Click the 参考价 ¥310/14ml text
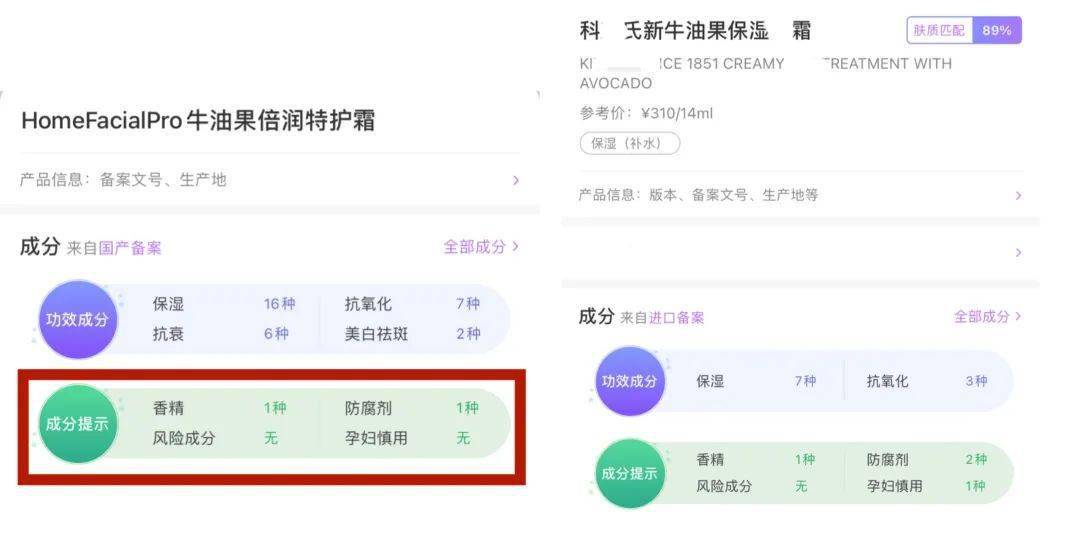The height and width of the screenshot is (539, 1080). [x=646, y=113]
